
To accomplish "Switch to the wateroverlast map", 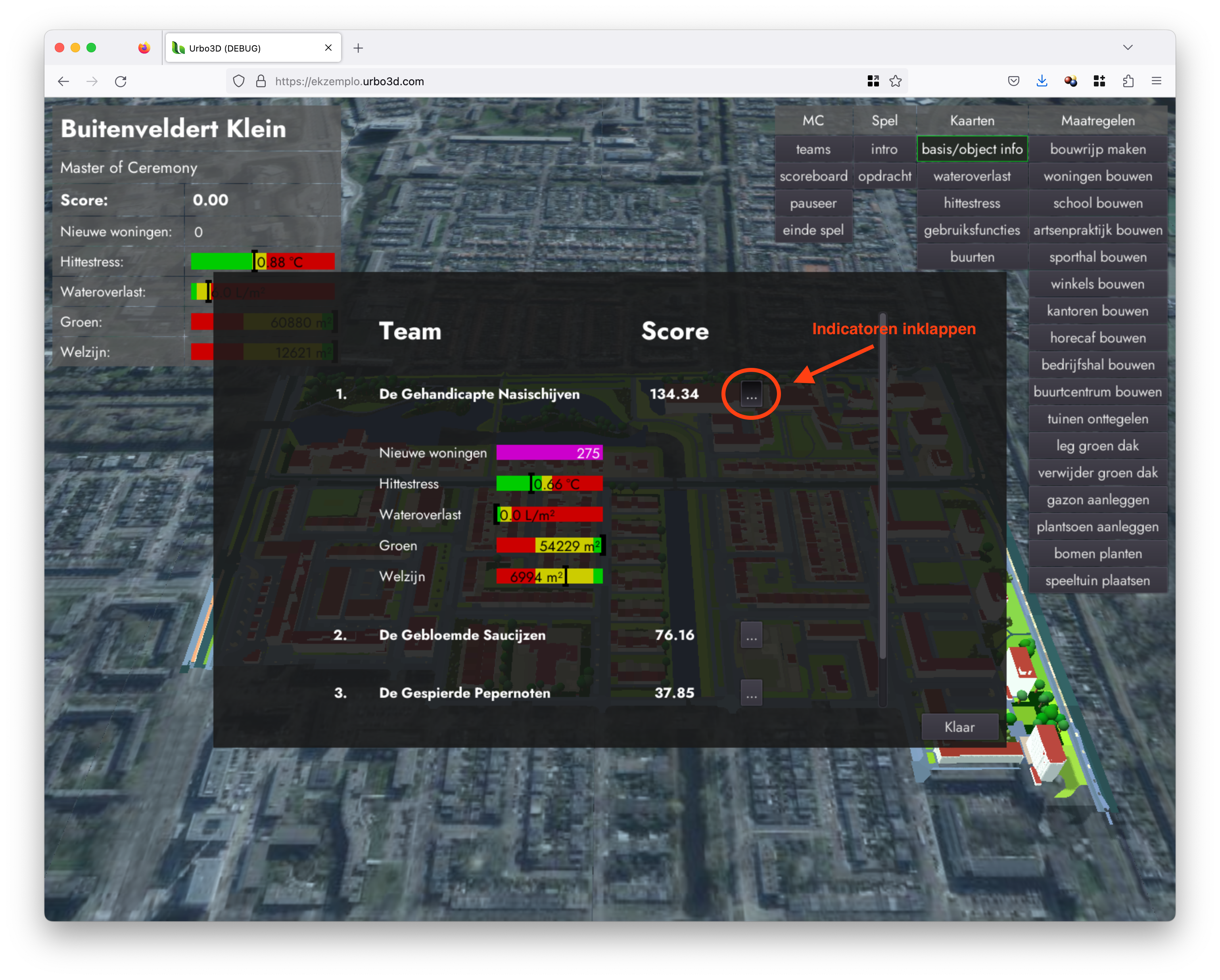I will (972, 176).
